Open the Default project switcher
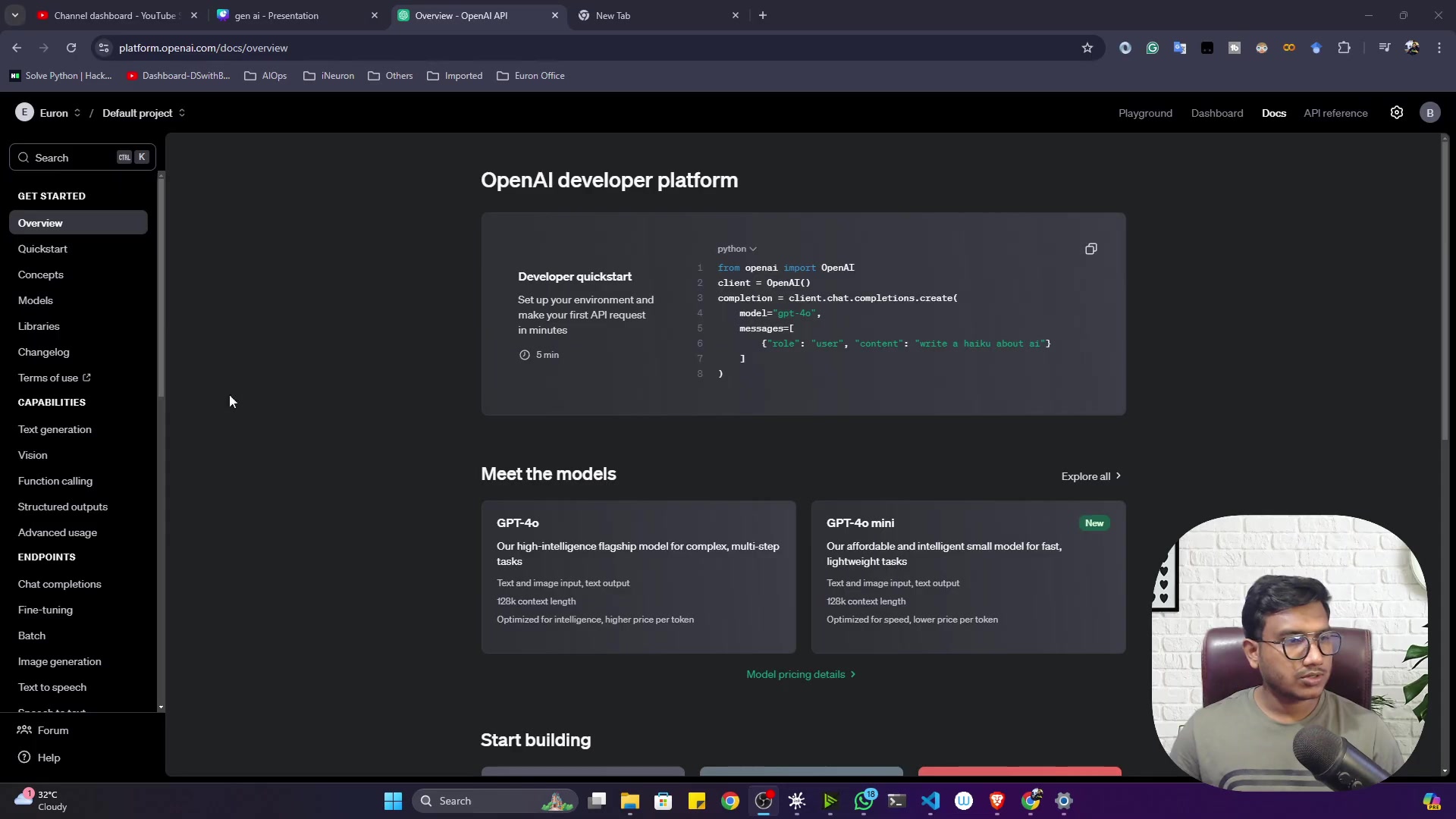1456x819 pixels. (144, 113)
